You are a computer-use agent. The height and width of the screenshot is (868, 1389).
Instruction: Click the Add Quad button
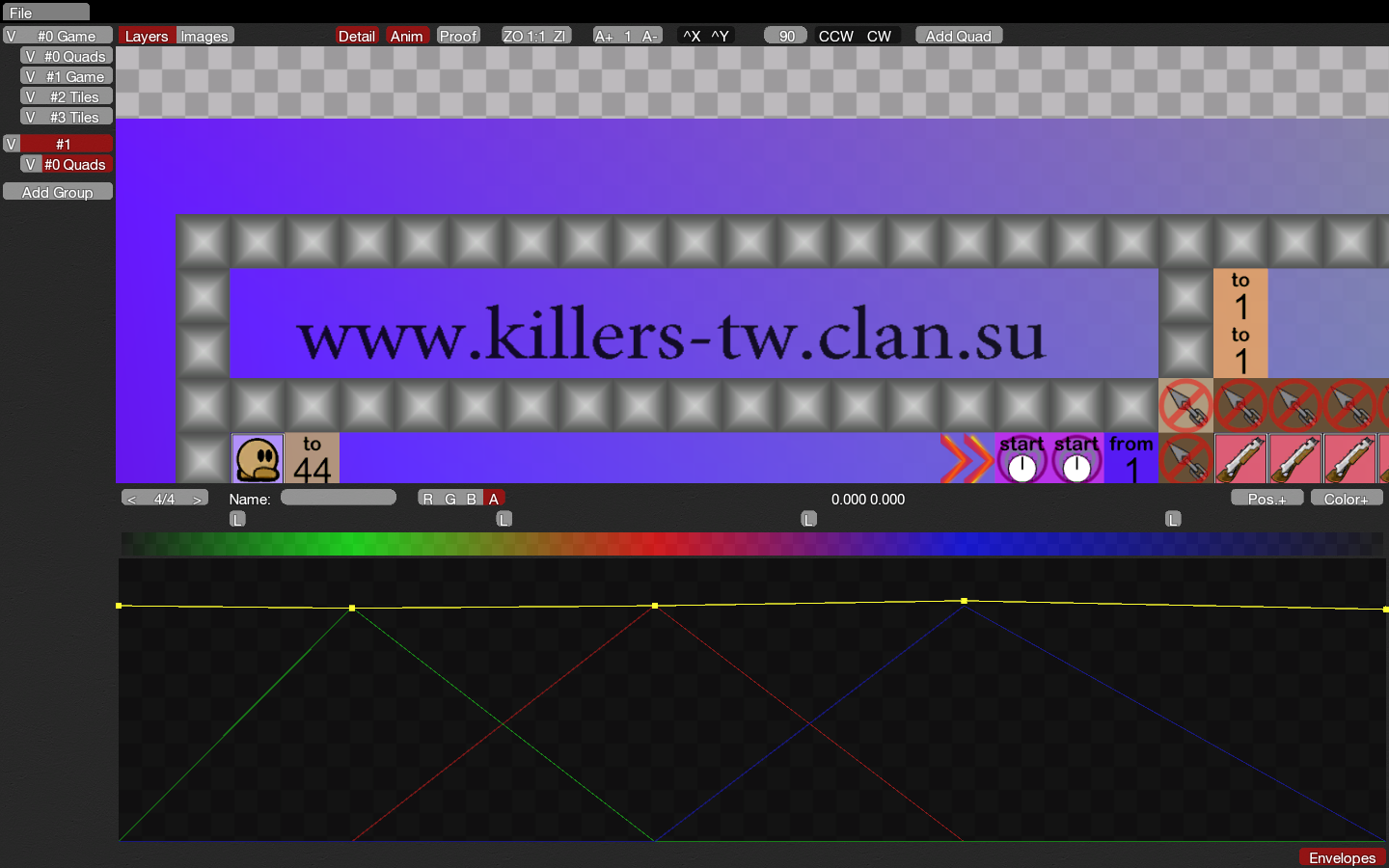pos(959,36)
